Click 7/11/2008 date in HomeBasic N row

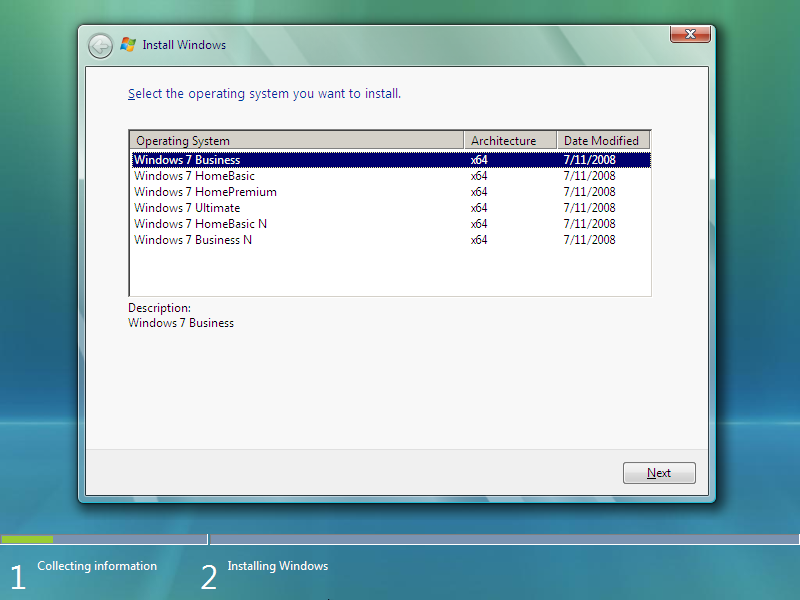(589, 224)
